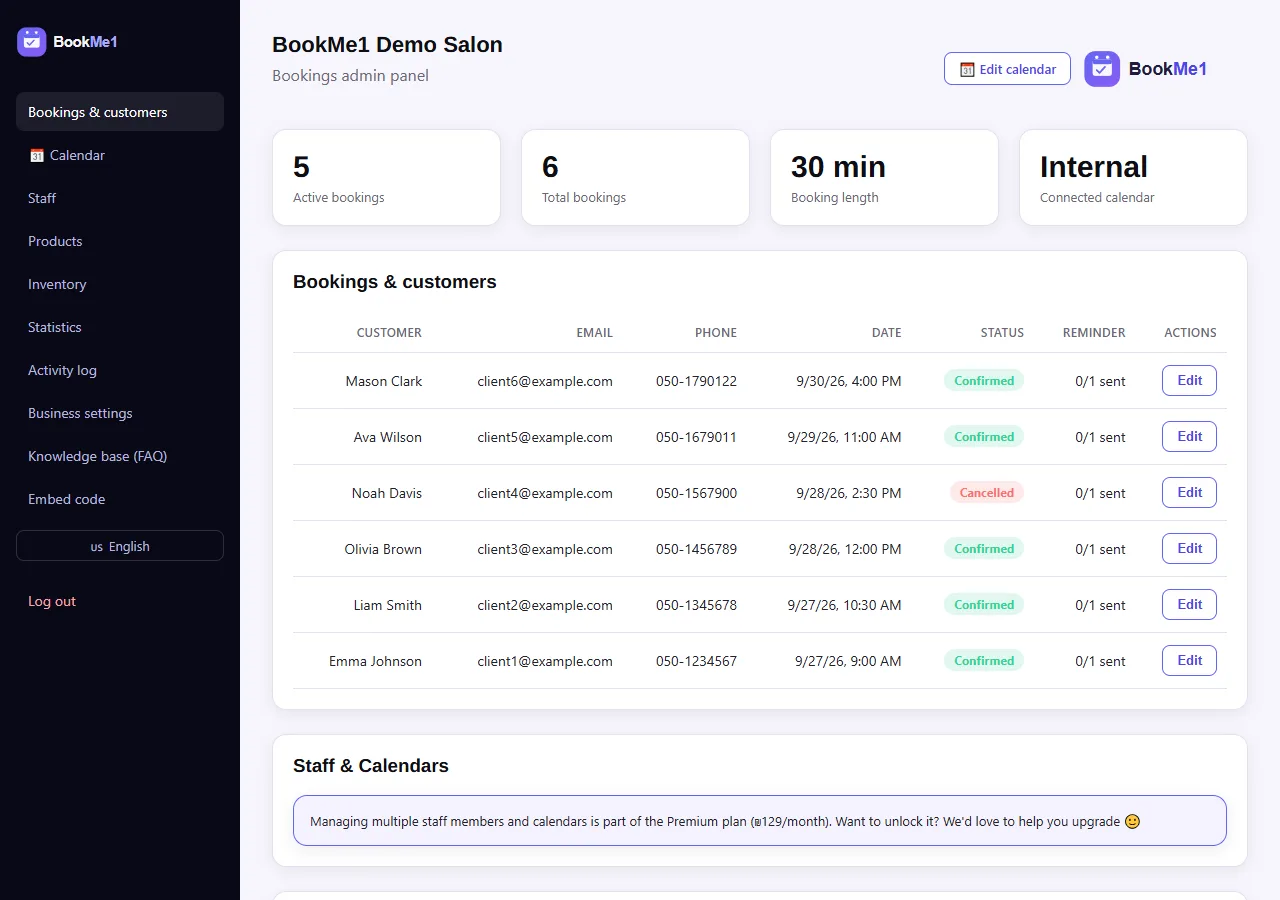This screenshot has height=900, width=1280.
Task: Open the English language selector
Action: [120, 546]
